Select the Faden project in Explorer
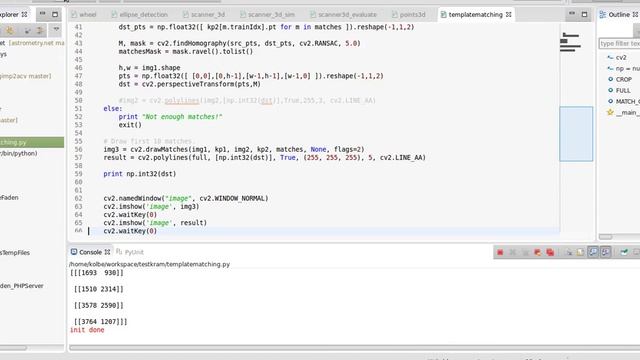The width and height of the screenshot is (640, 360). pos(9,198)
